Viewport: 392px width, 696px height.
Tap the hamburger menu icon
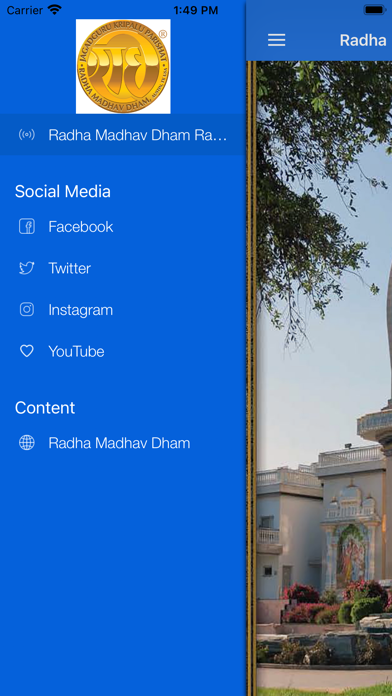coord(276,40)
